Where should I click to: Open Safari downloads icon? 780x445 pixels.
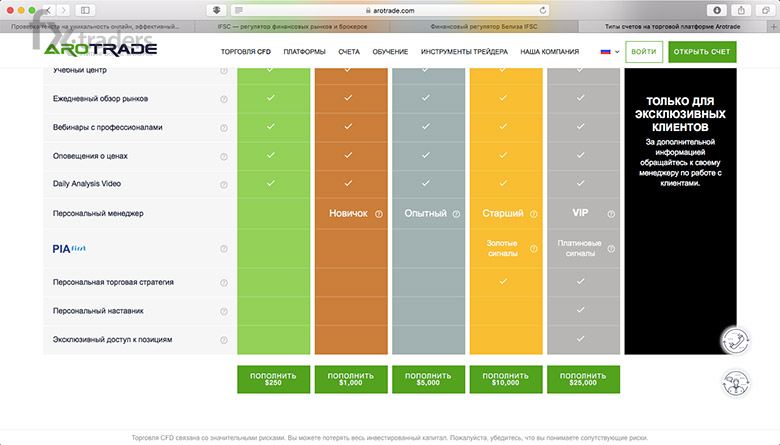point(717,10)
